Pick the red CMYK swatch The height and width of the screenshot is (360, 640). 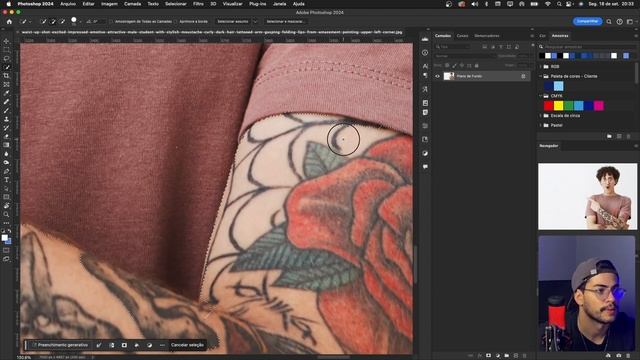(x=549, y=106)
